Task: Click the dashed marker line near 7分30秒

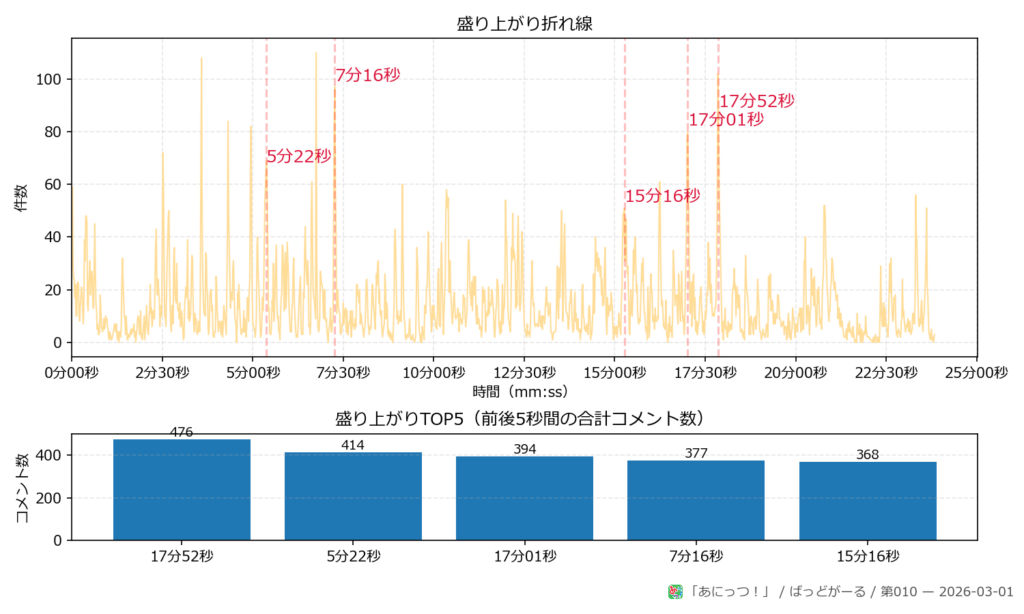Action: (334, 200)
